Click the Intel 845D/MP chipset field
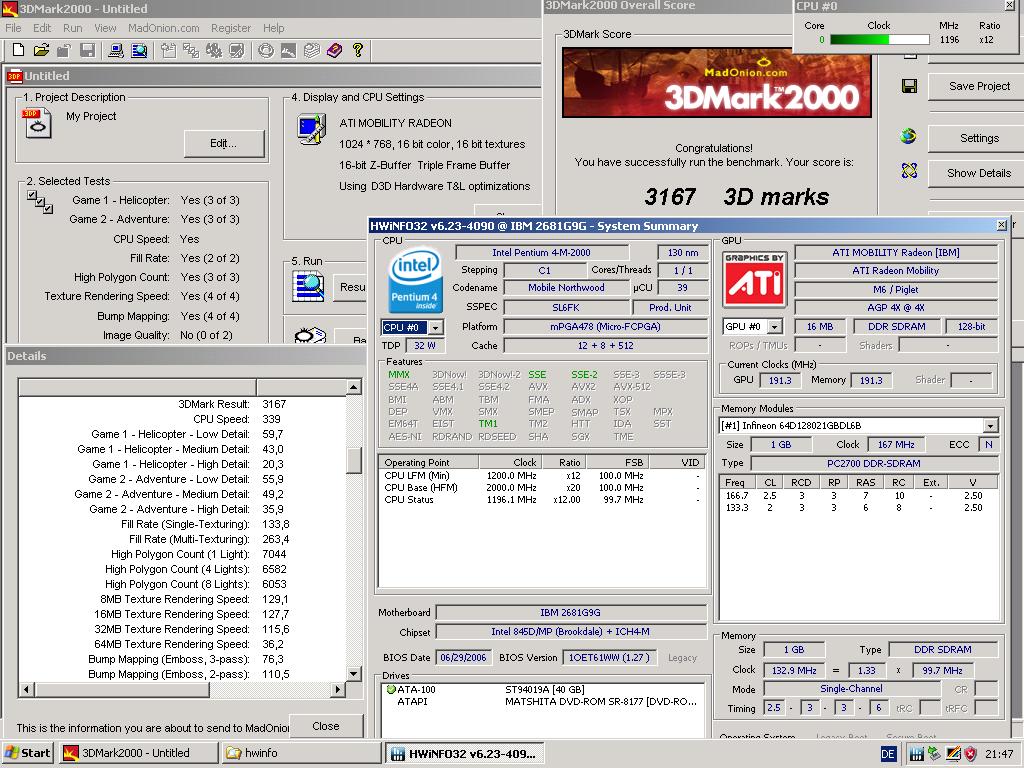Image resolution: width=1024 pixels, height=768 pixels. (x=570, y=632)
